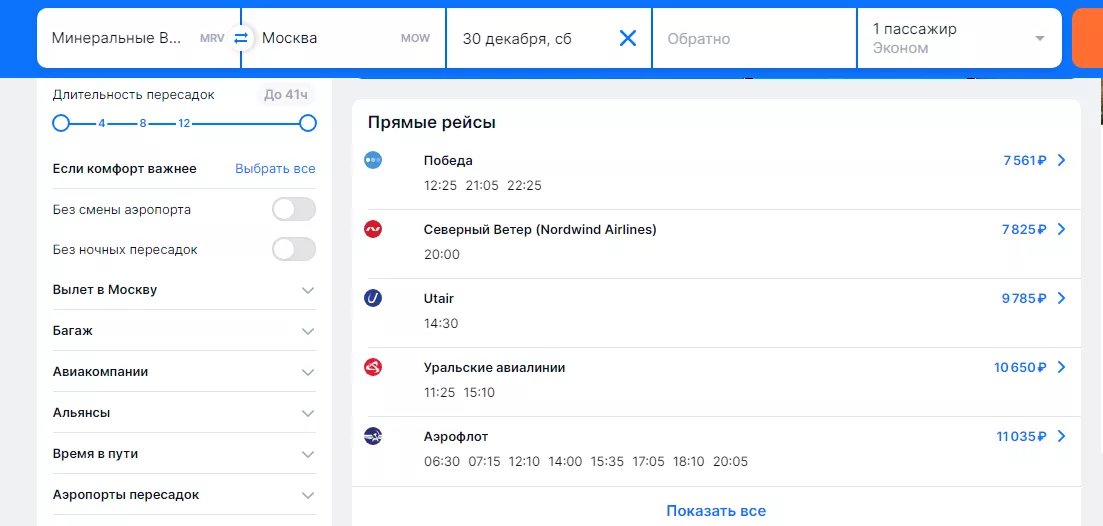Click the Обратно return date field
The height and width of the screenshot is (526, 1103).
pyautogui.click(x=753, y=39)
